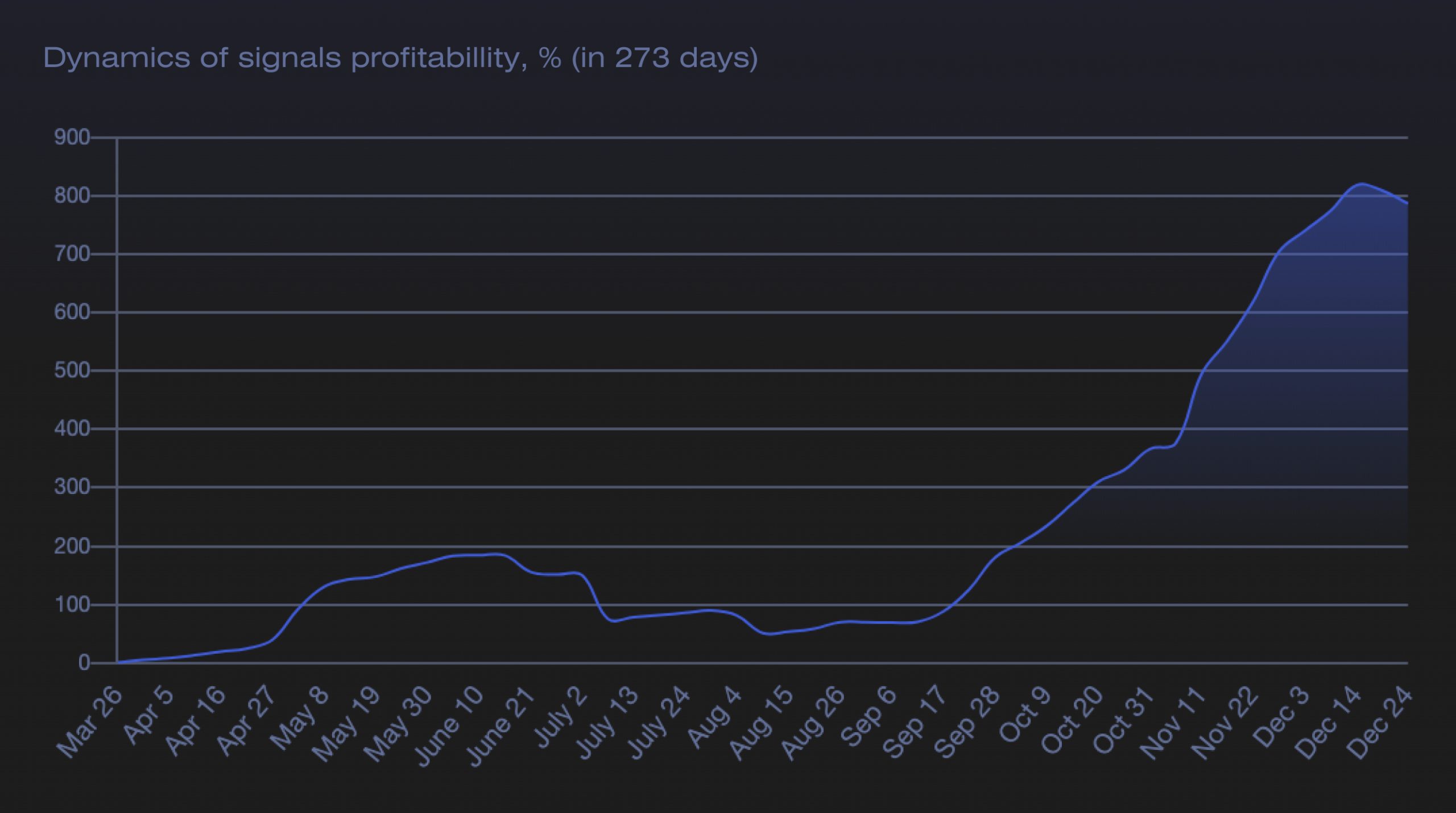Click the 'Sep 17' date label
Screen dimensions: 1456x813
click(915, 723)
